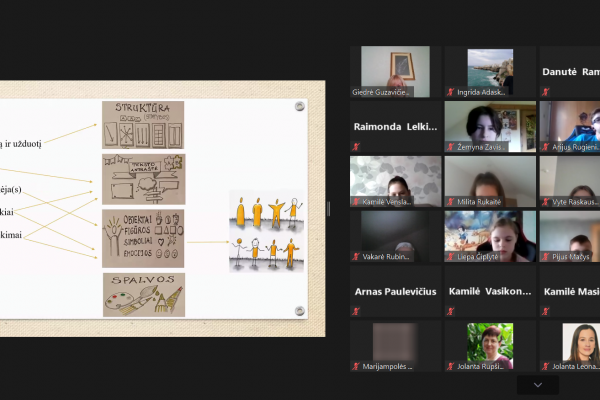Click the slide text "ir užduotį"
Screen dimensions: 600x400
click(x=23, y=144)
